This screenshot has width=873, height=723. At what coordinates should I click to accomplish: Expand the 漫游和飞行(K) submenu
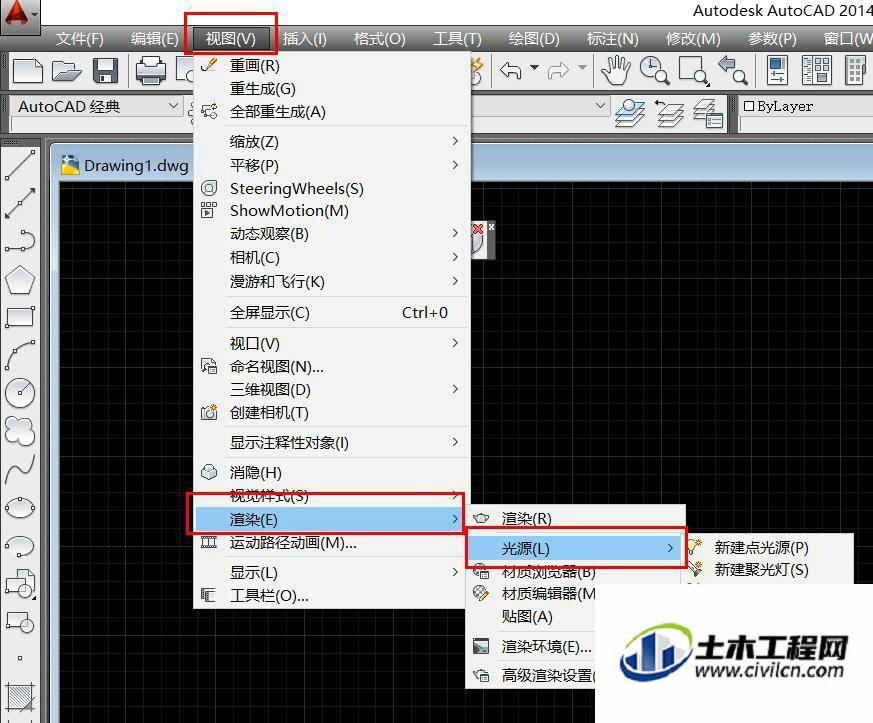point(332,282)
